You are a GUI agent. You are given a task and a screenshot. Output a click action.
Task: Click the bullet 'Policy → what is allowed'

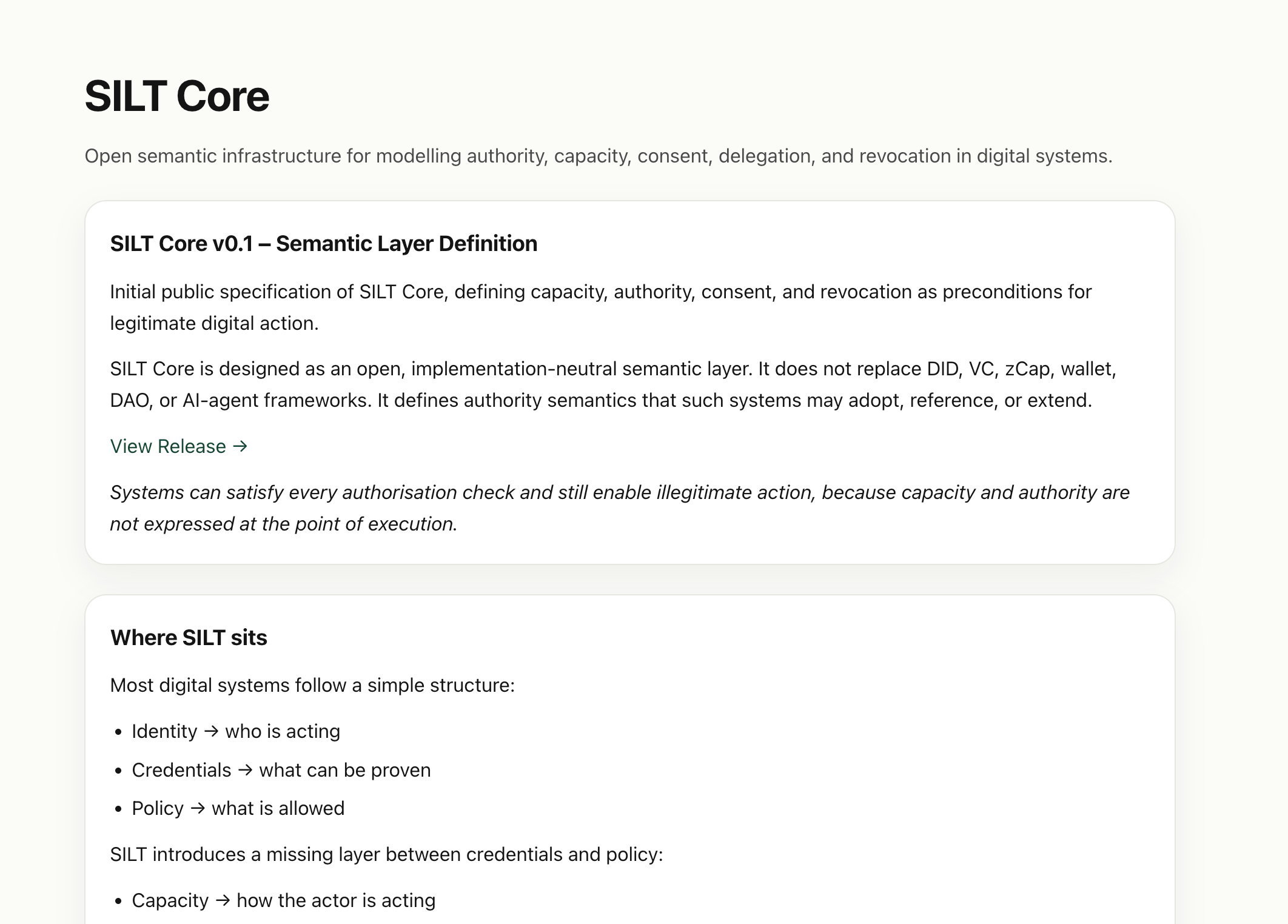pos(238,808)
